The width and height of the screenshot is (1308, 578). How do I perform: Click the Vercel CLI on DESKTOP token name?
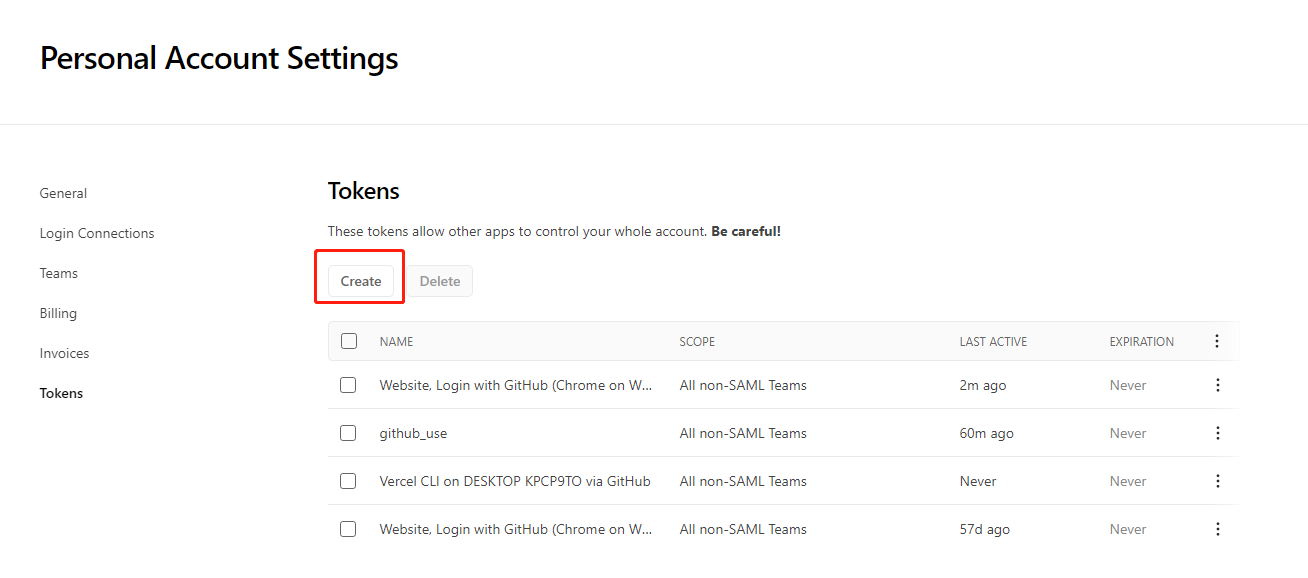(x=515, y=481)
